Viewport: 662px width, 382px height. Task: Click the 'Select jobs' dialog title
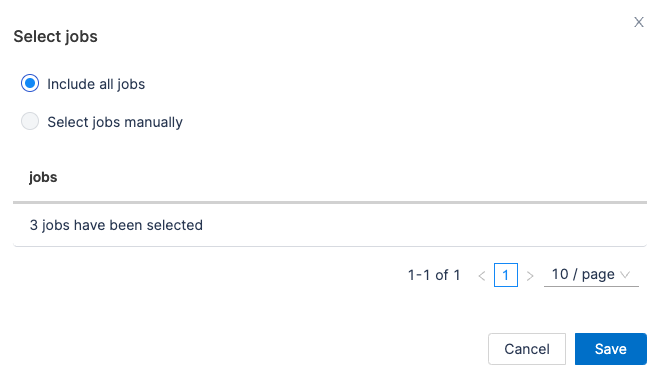pos(55,36)
